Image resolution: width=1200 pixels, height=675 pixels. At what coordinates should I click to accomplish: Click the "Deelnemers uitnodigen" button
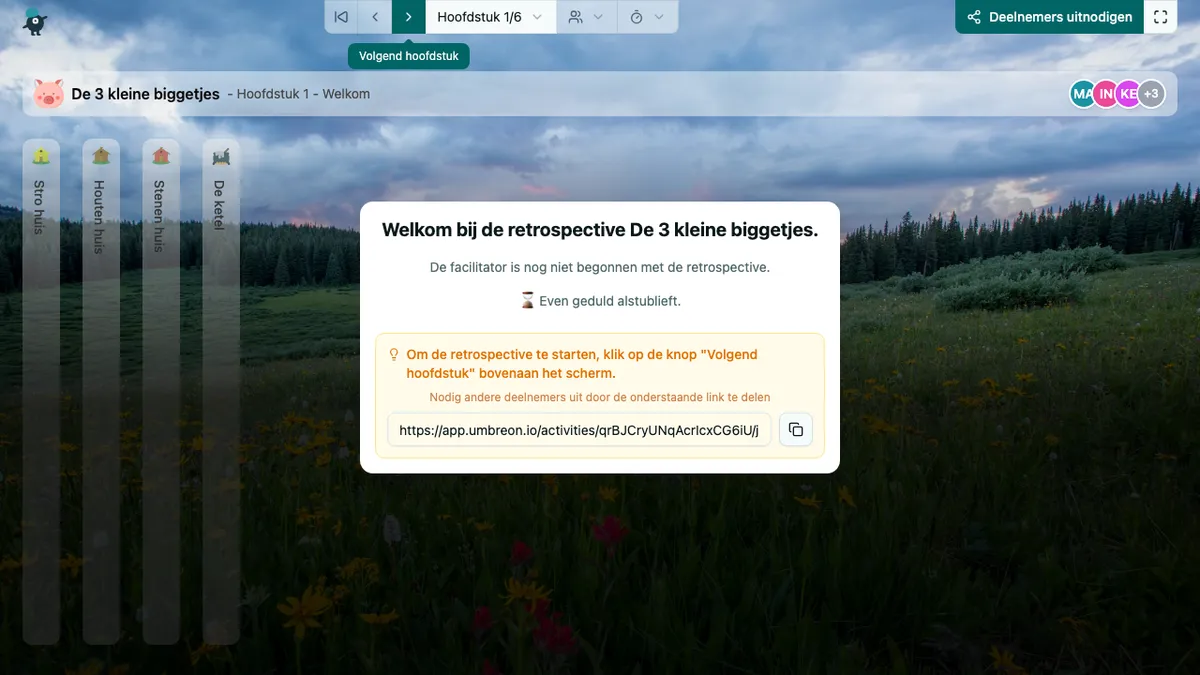coord(1048,17)
